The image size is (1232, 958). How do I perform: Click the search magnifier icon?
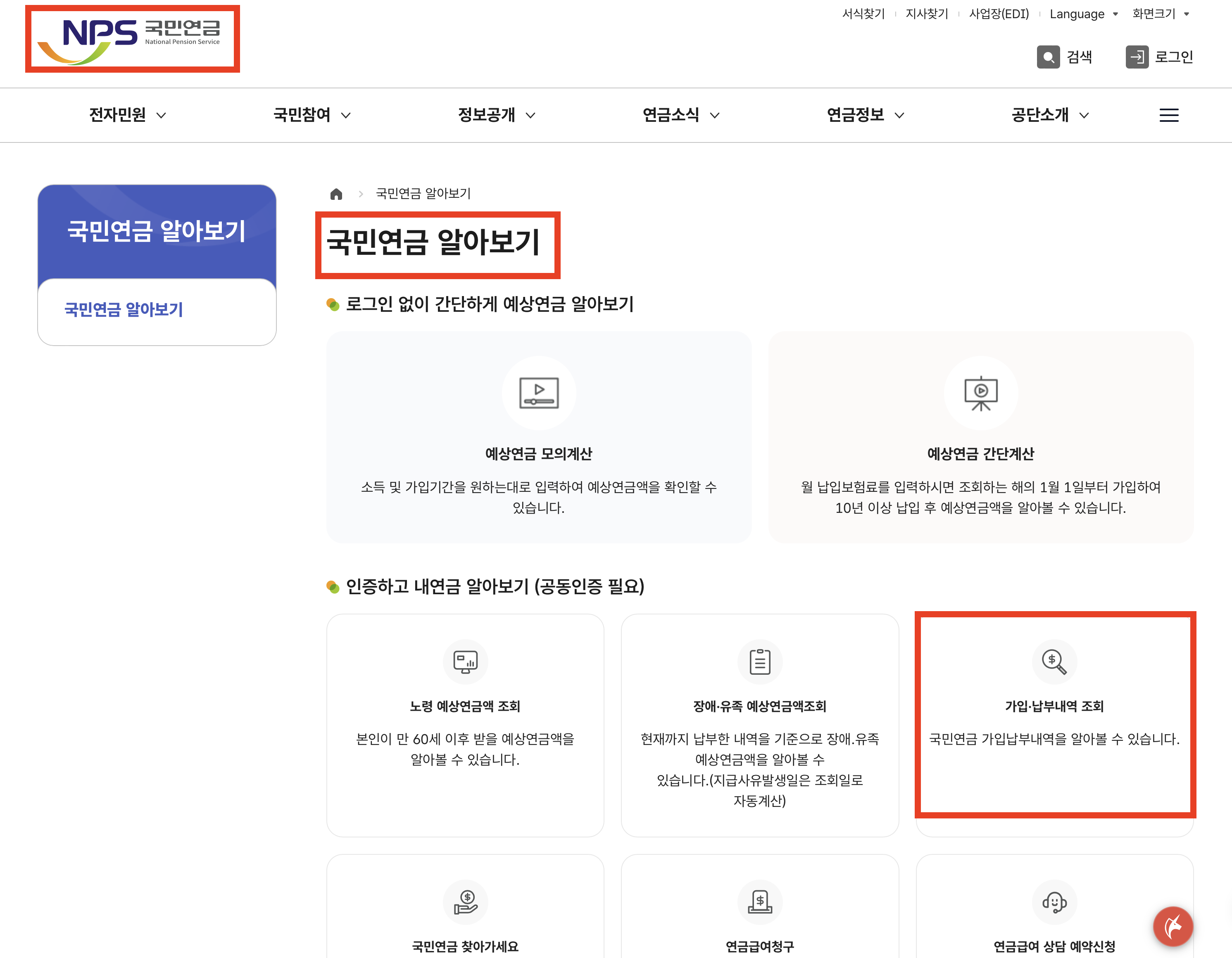pyautogui.click(x=1048, y=57)
